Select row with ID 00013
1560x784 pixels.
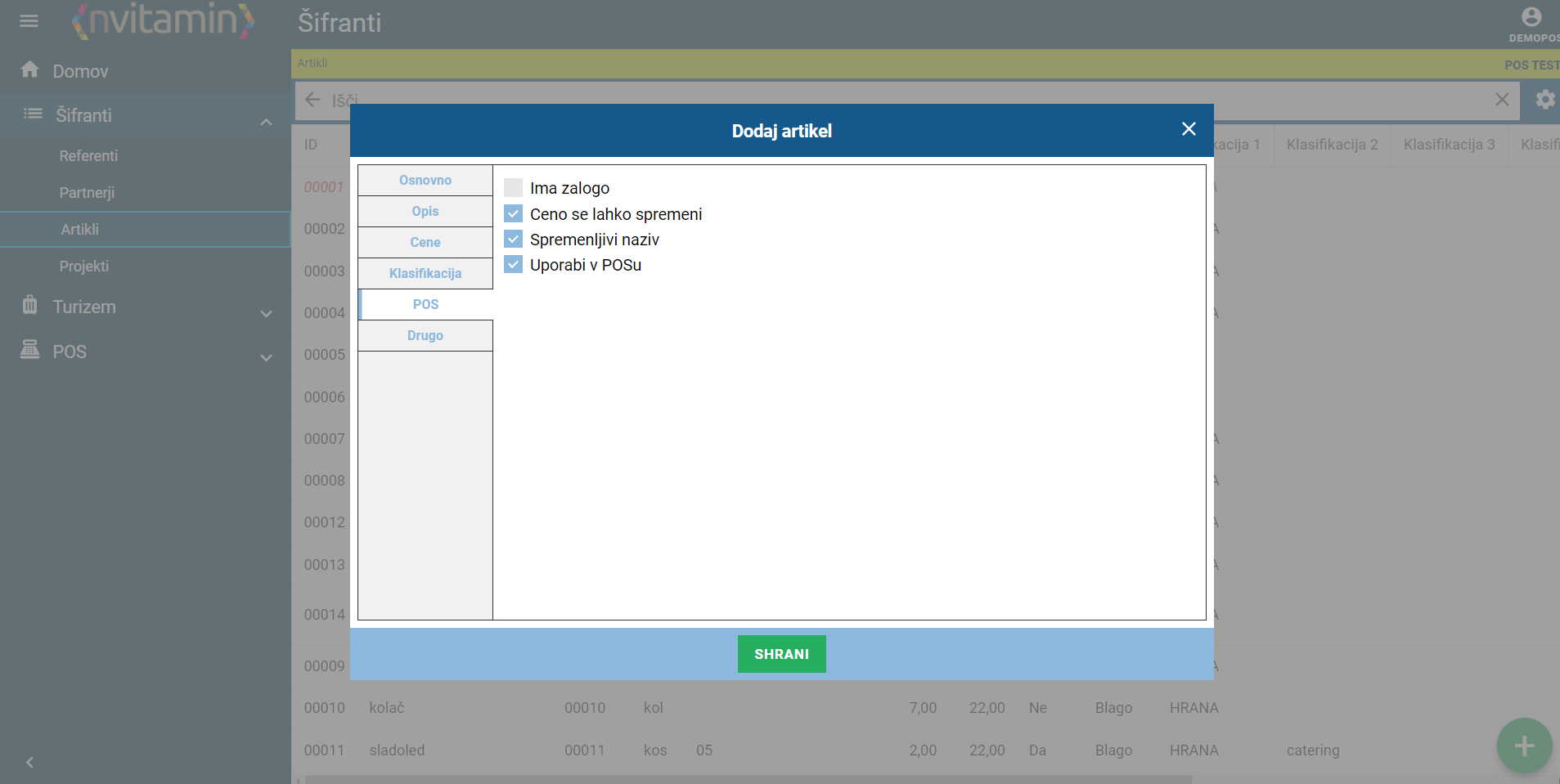tap(324, 565)
